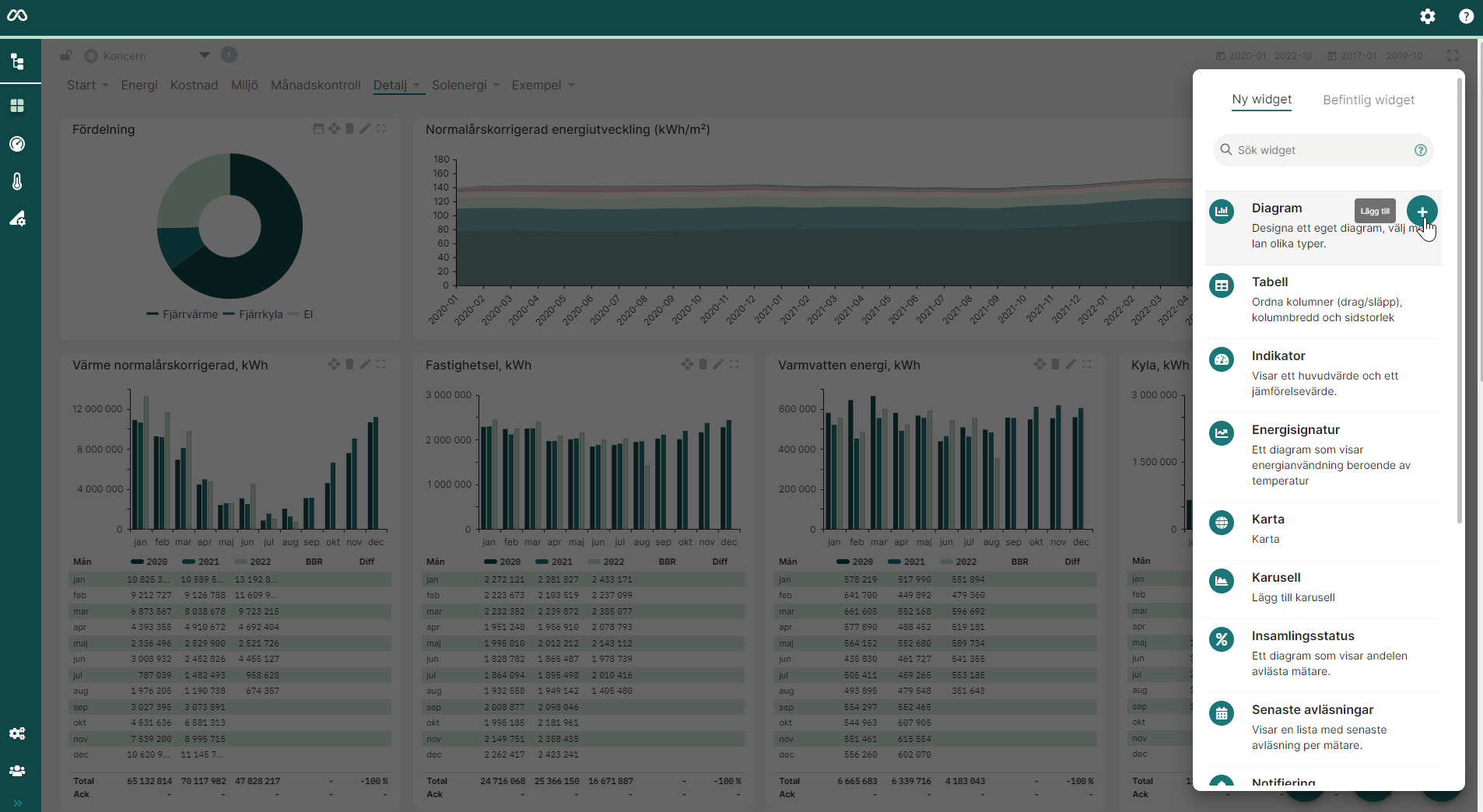Click the Senaste avläsningar calendar icon
Image resolution: width=1483 pixels, height=812 pixels.
coord(1222,713)
